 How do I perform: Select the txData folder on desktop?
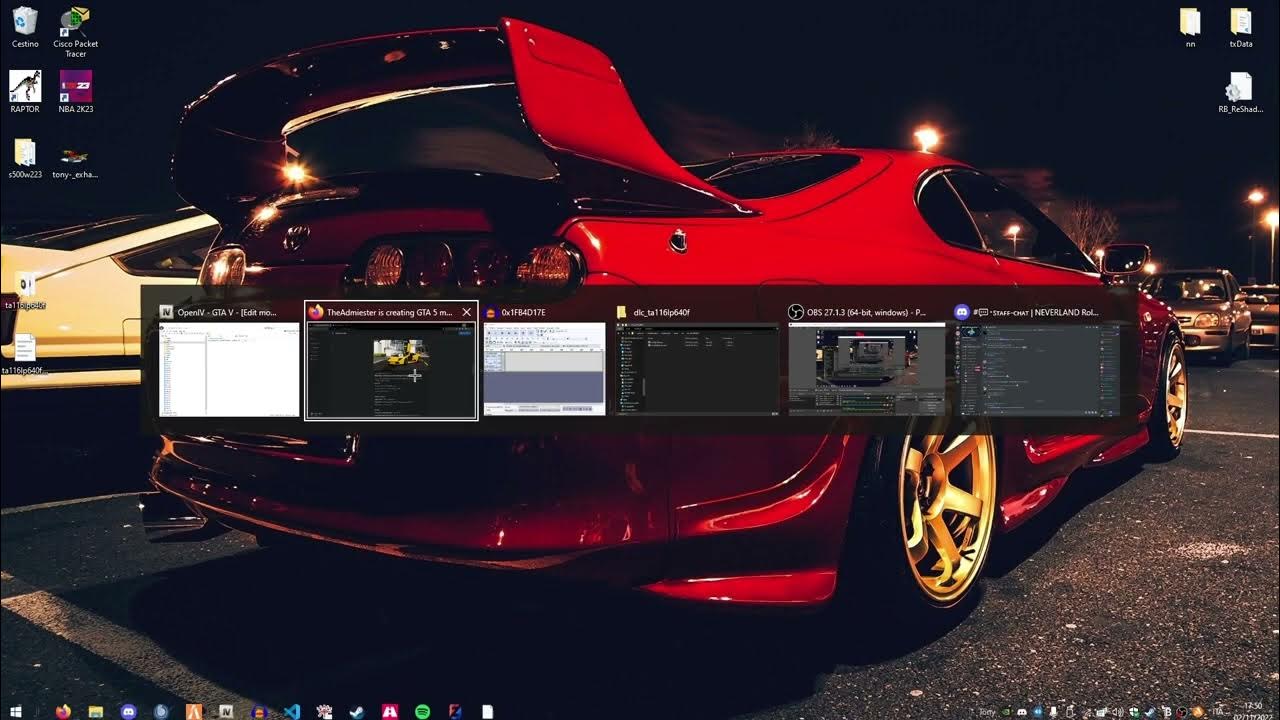1240,28
